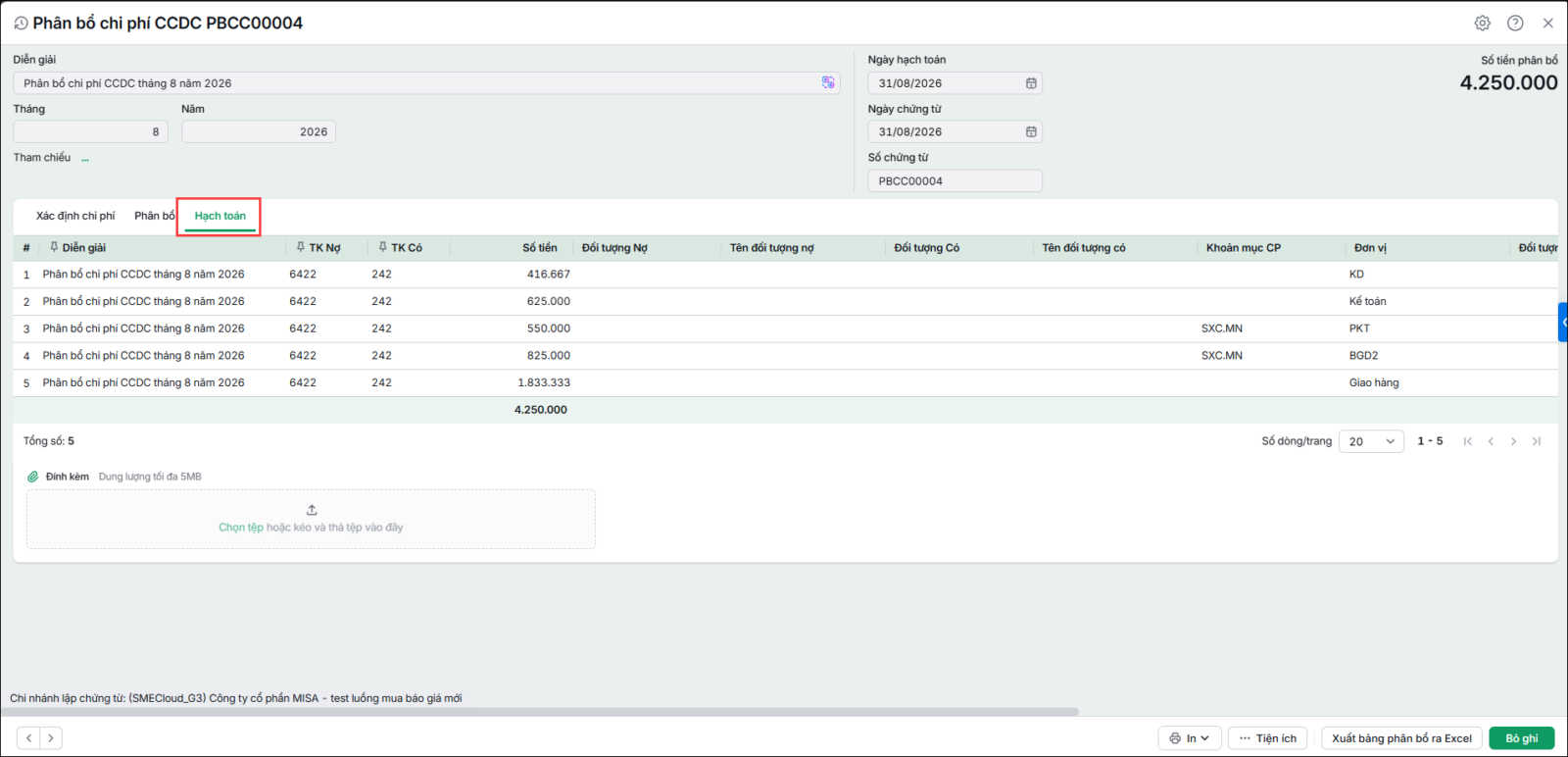Go to the next page of rows
The width and height of the screenshot is (1568, 757).
click(x=1513, y=441)
